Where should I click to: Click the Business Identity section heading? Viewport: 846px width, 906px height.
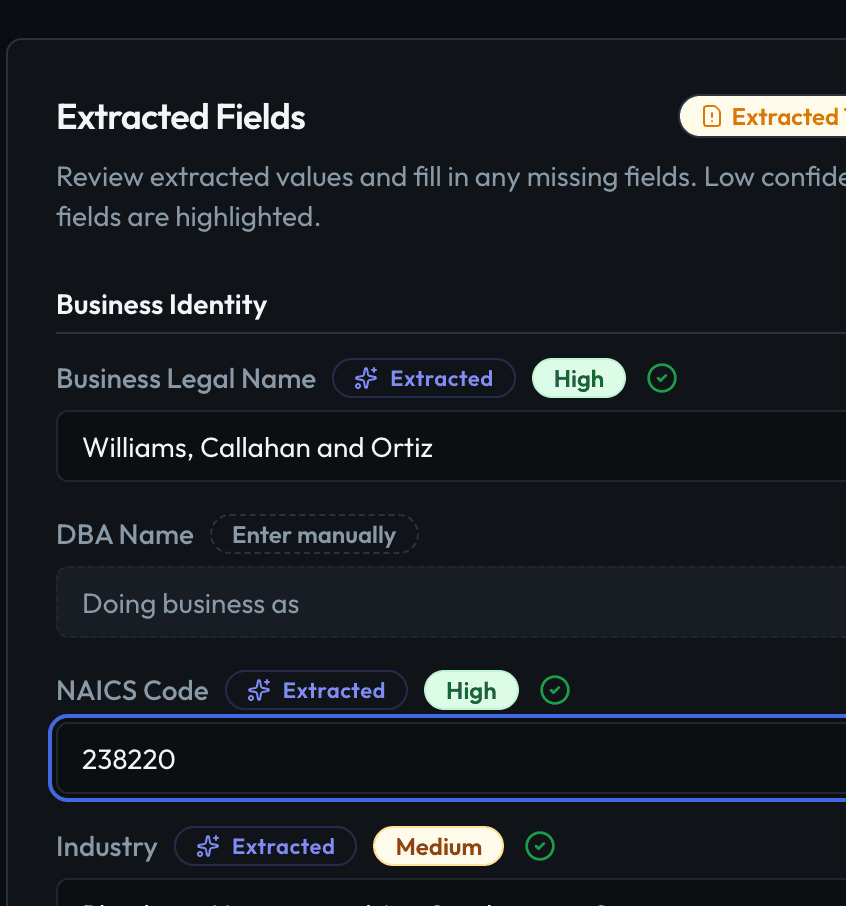click(162, 305)
